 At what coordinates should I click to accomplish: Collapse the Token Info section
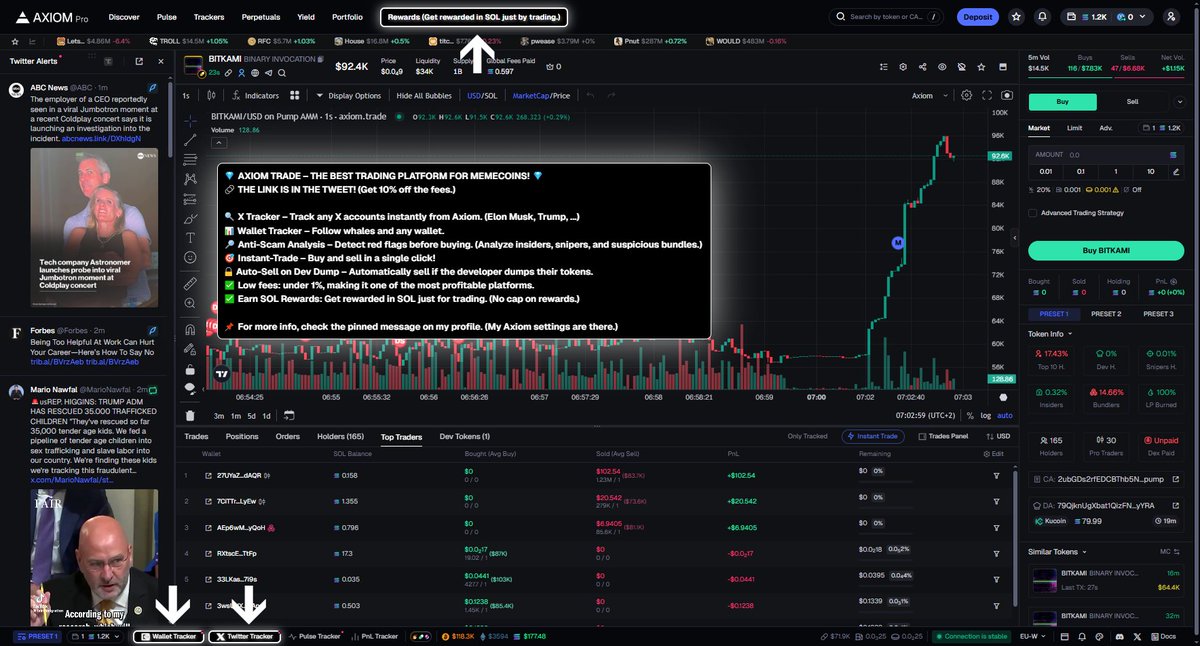pos(1050,334)
